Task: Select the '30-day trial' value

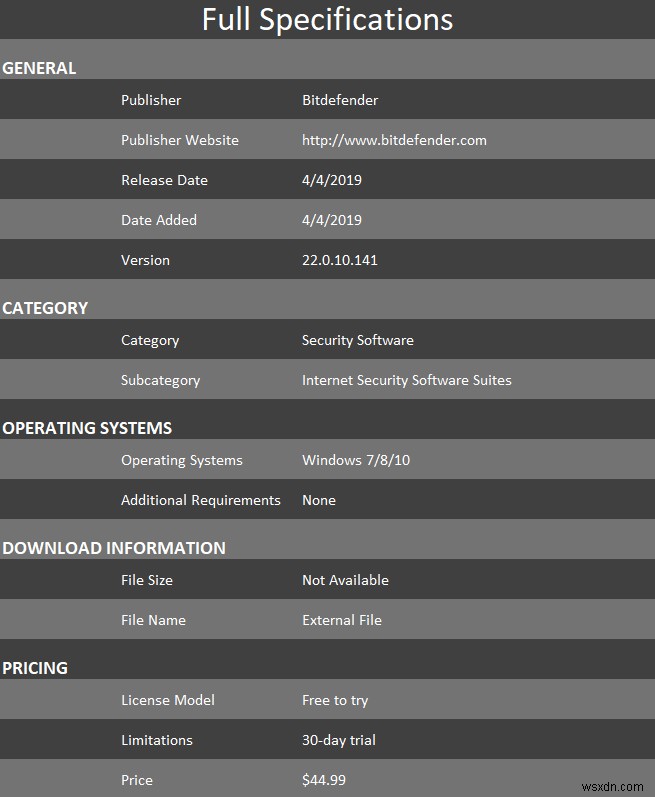Action: pos(339,741)
